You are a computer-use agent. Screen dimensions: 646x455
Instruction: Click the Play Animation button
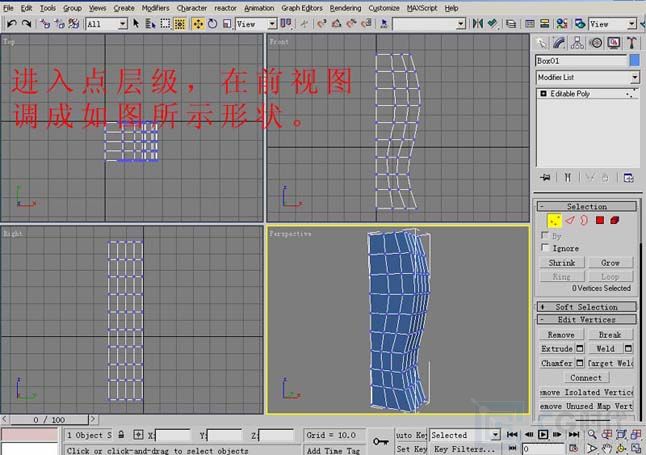543,434
